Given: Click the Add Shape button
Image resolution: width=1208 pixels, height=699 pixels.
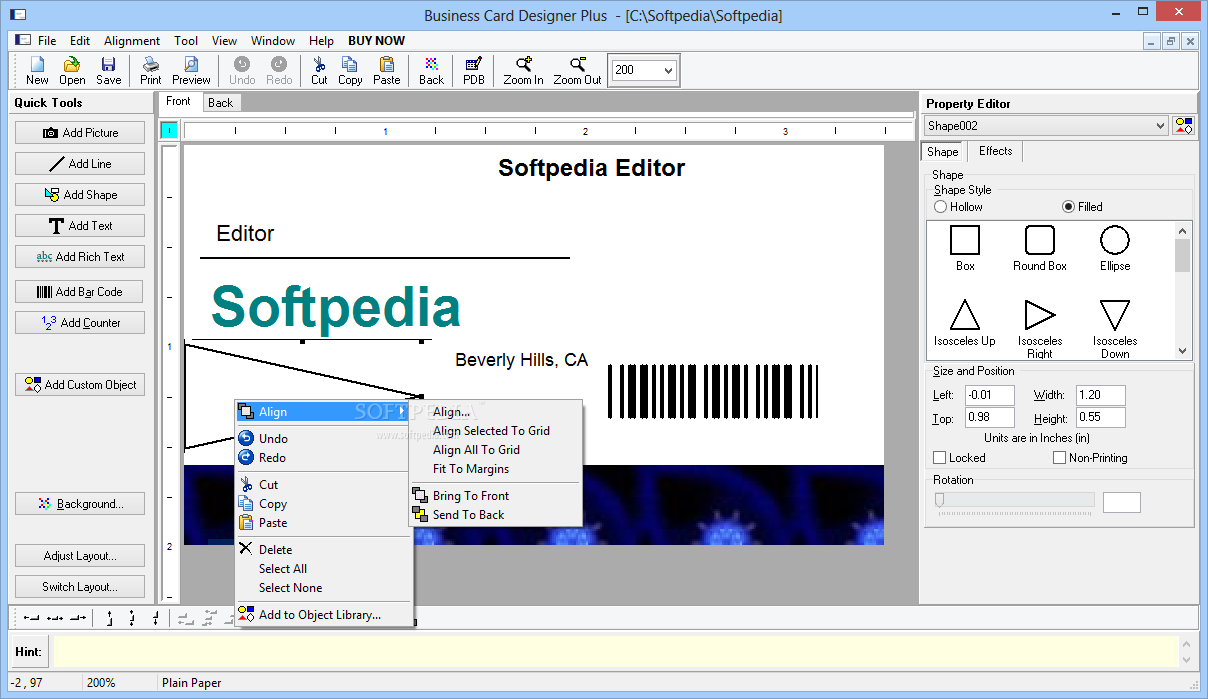Looking at the screenshot, I should pos(80,195).
